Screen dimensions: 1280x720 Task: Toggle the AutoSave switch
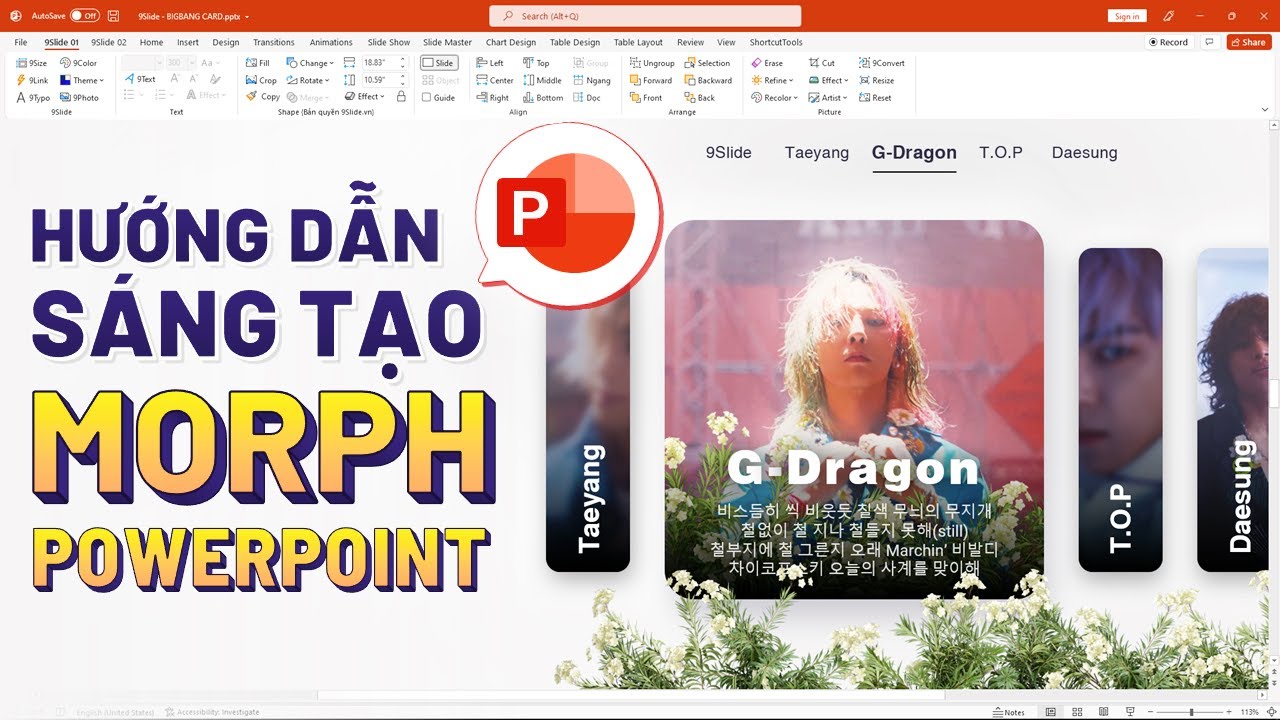pos(84,16)
